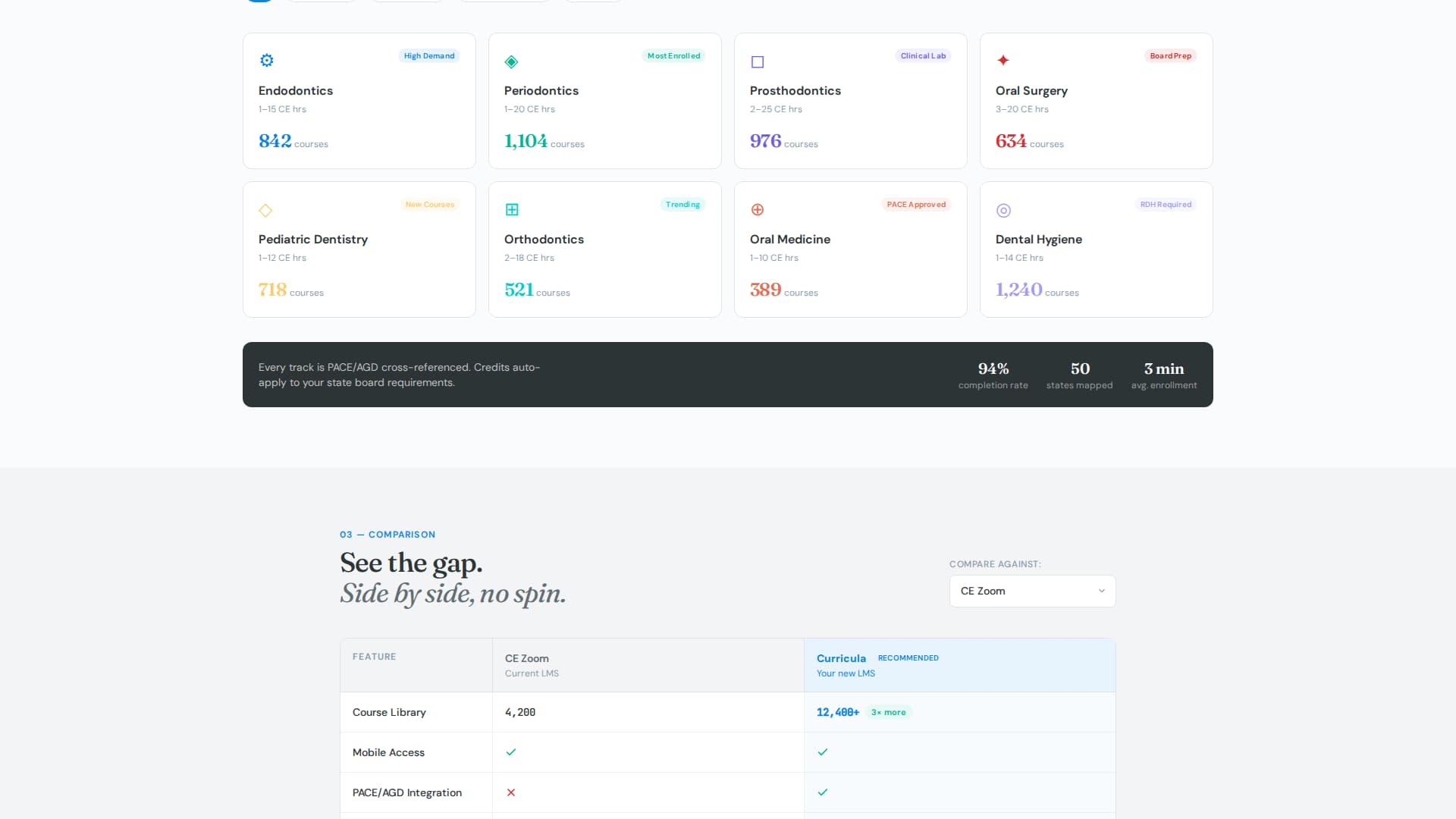Open the Periodontics track title
This screenshot has height=819, width=1456.
pos(541,90)
